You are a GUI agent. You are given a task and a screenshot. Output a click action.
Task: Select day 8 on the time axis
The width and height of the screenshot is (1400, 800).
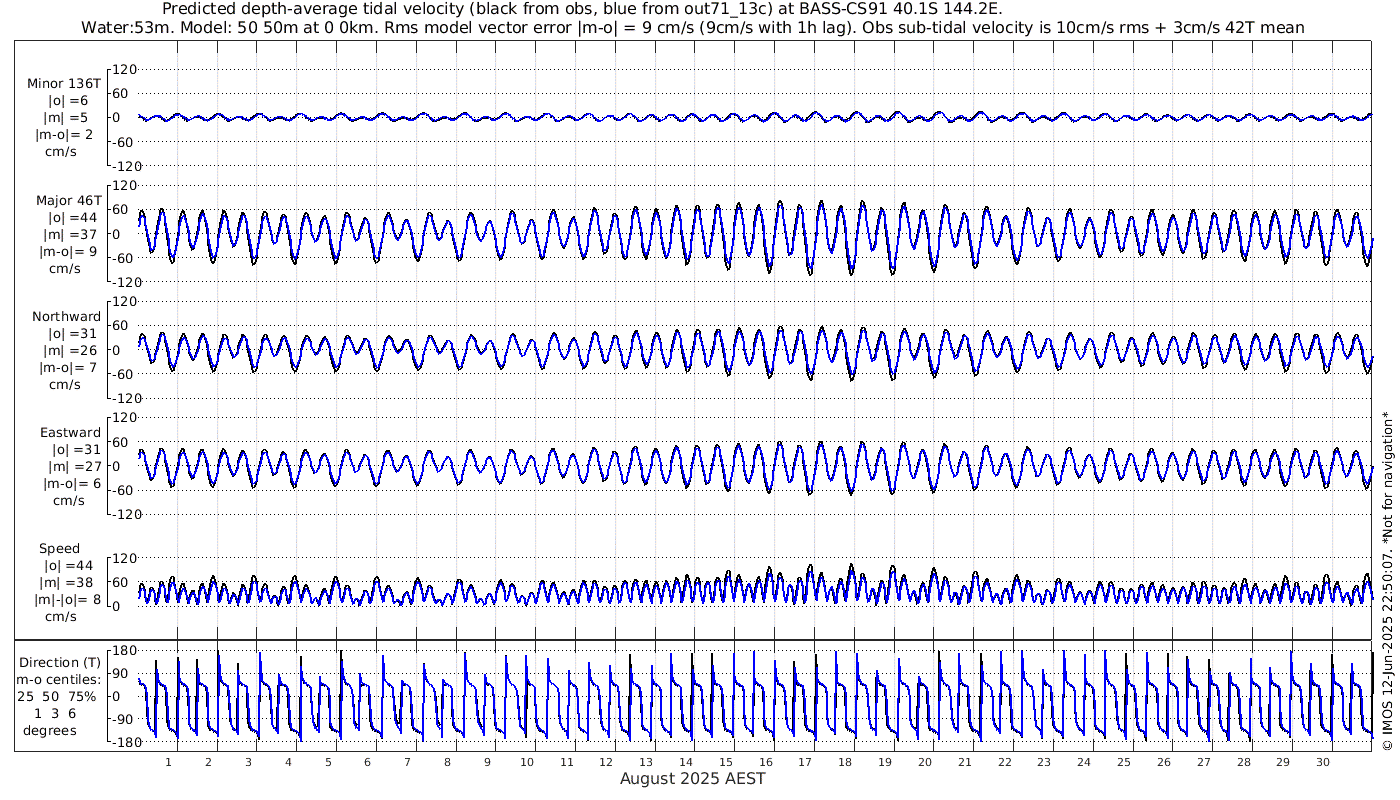click(447, 762)
